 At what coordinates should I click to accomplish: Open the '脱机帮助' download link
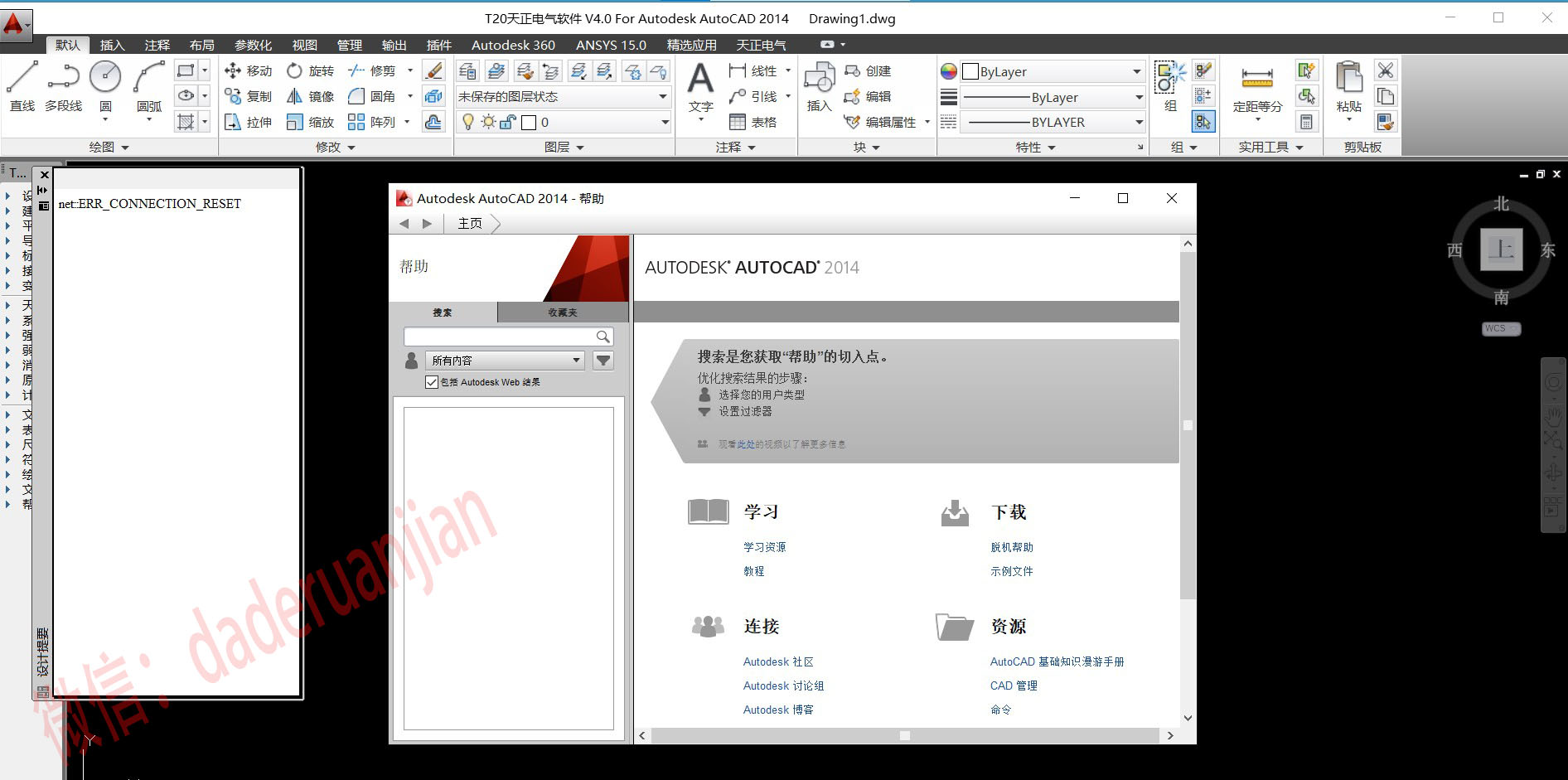(1011, 547)
